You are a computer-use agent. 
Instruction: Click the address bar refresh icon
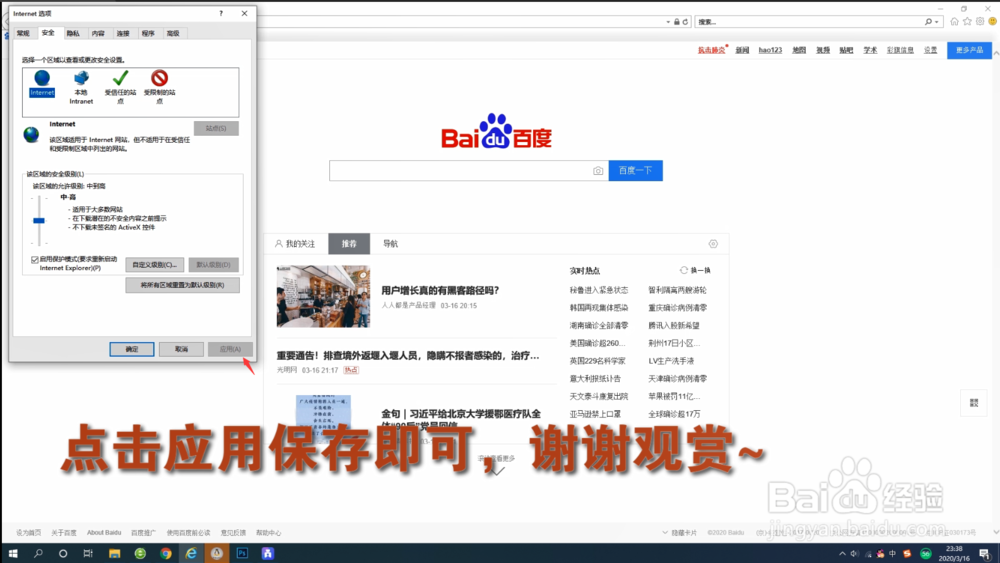(x=686, y=22)
